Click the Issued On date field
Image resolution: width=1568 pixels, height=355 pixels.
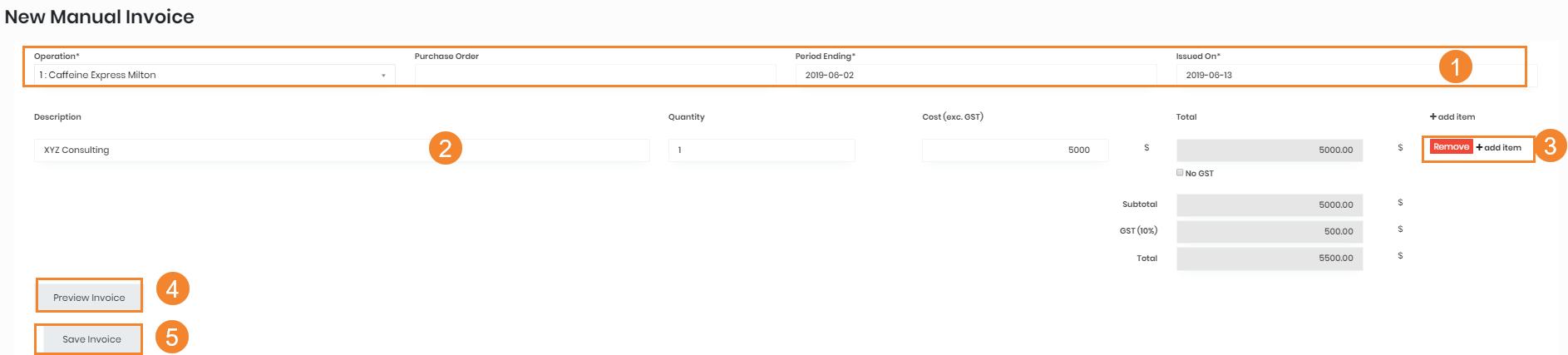(1305, 75)
